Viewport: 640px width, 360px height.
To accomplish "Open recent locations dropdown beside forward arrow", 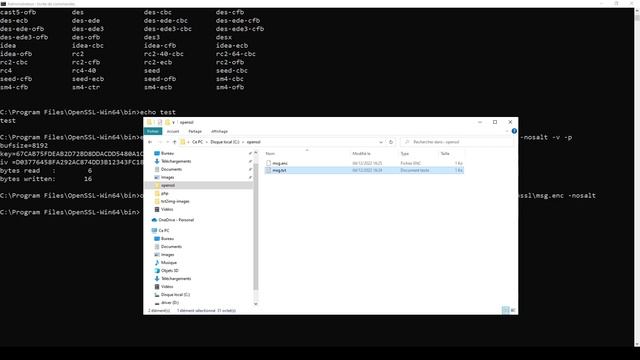I will pyautogui.click(x=167, y=142).
